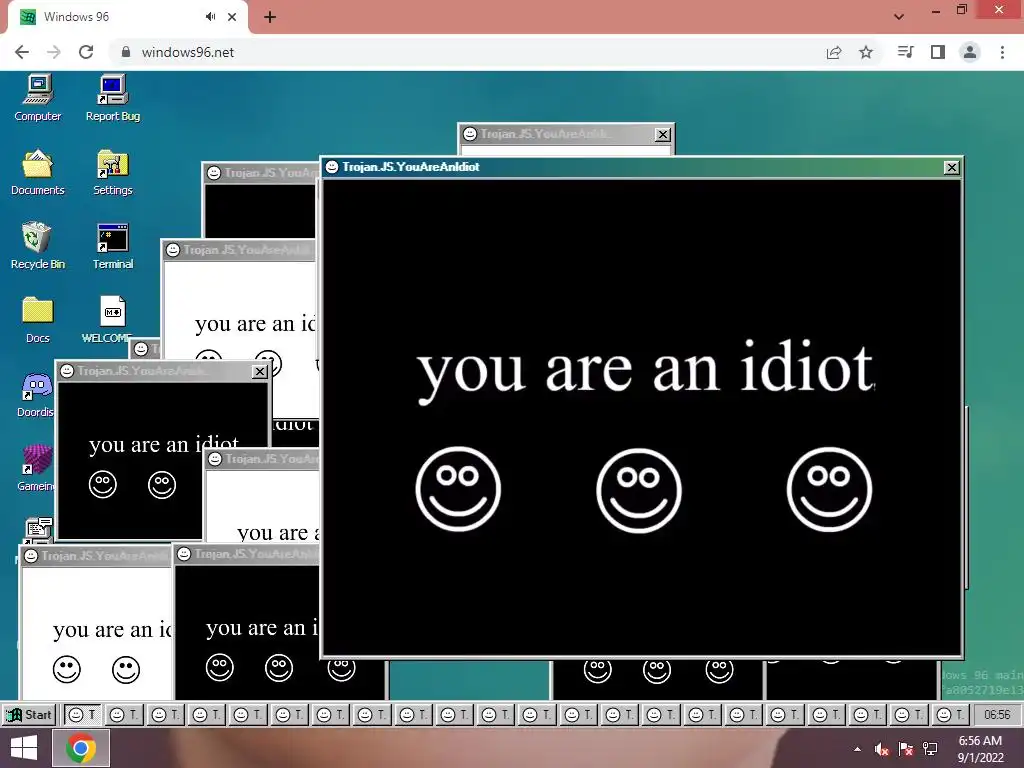This screenshot has width=1024, height=768.
Task: Select the Windows 96 browser tab
Action: pyautogui.click(x=127, y=17)
